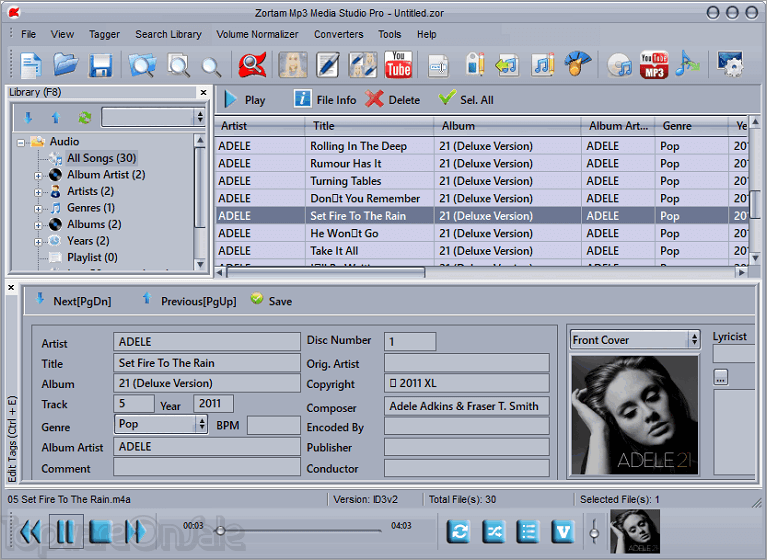The height and width of the screenshot is (560, 767).
Task: Pause the current playback
Action: (x=66, y=532)
